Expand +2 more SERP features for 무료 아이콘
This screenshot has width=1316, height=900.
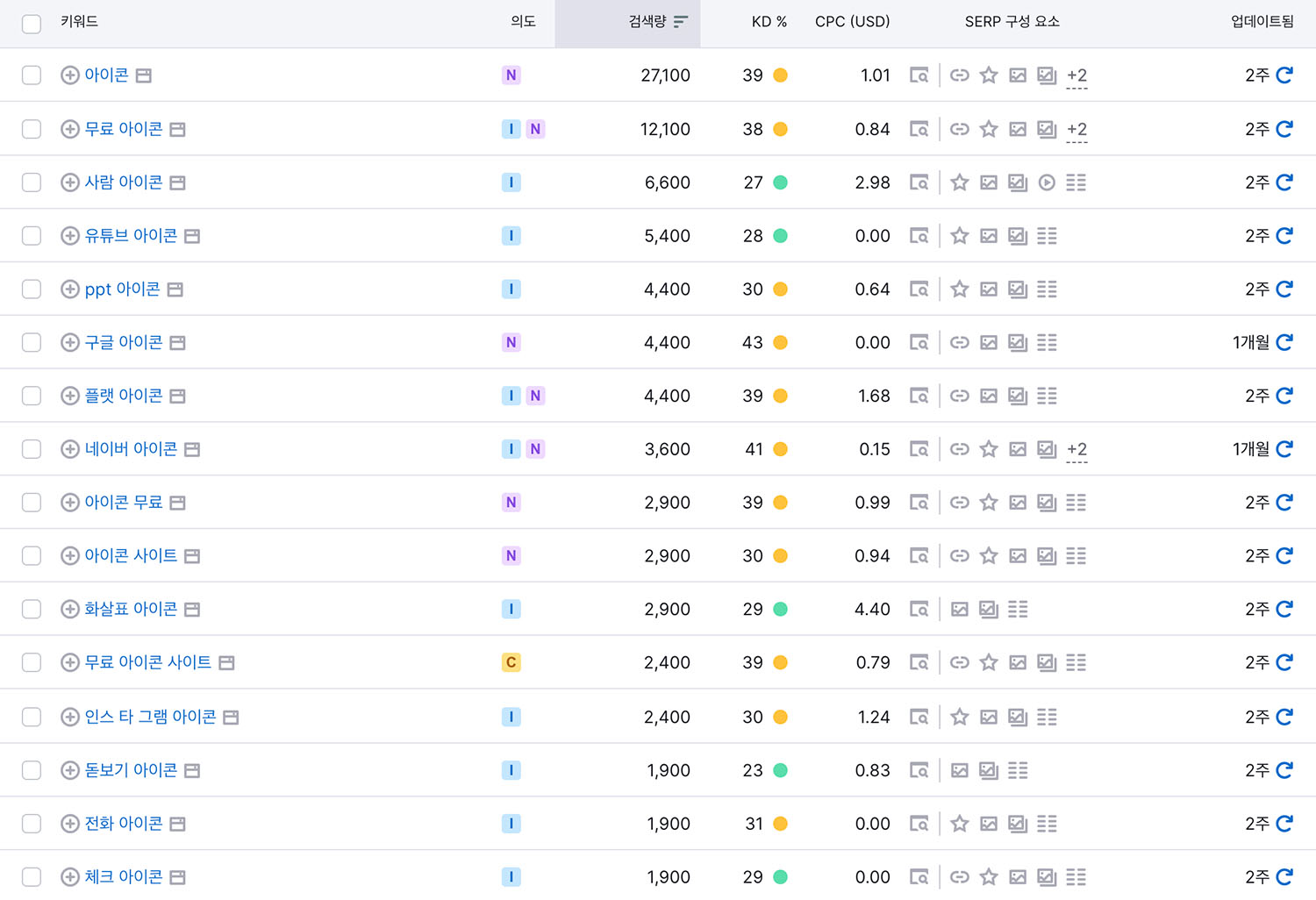pyautogui.click(x=1076, y=130)
